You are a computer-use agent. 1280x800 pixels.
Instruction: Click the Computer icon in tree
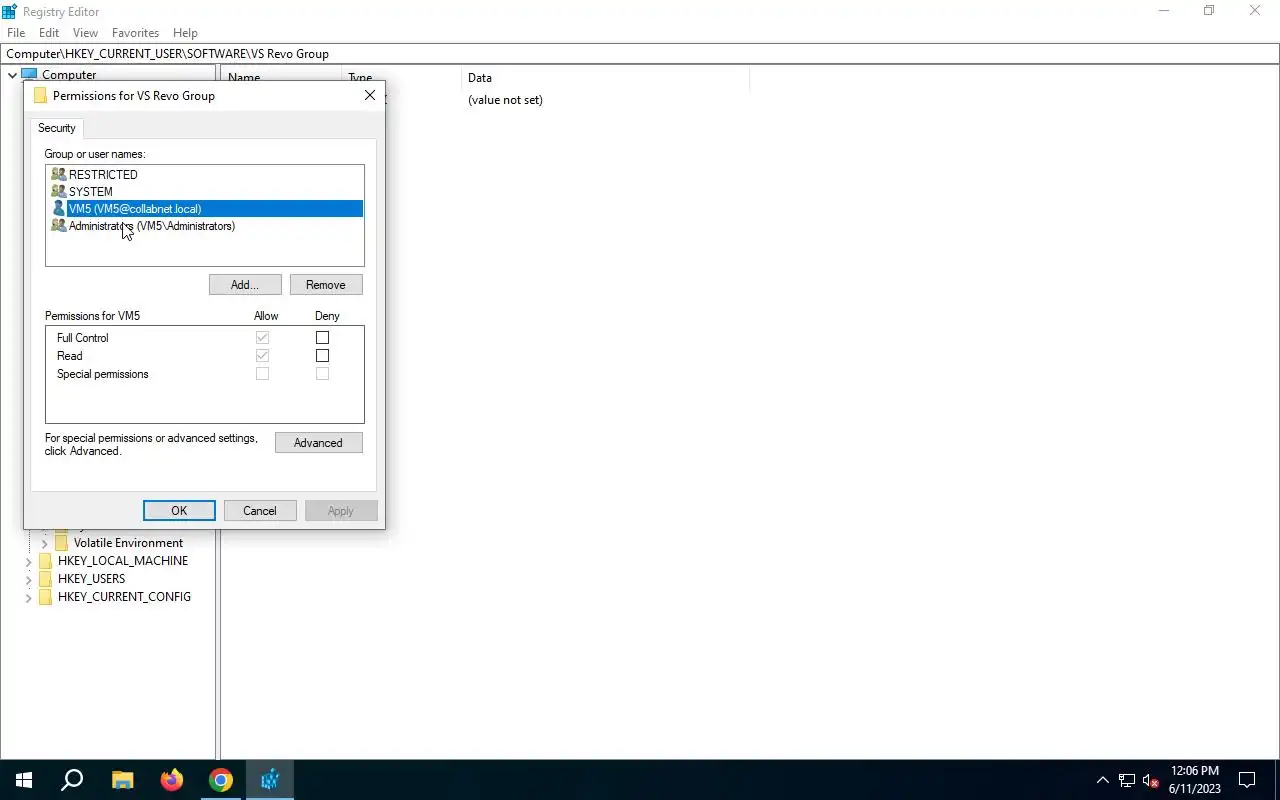click(x=29, y=75)
